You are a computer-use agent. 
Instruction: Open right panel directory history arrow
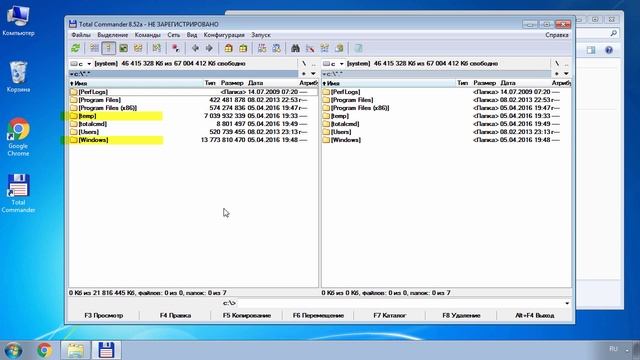click(566, 74)
